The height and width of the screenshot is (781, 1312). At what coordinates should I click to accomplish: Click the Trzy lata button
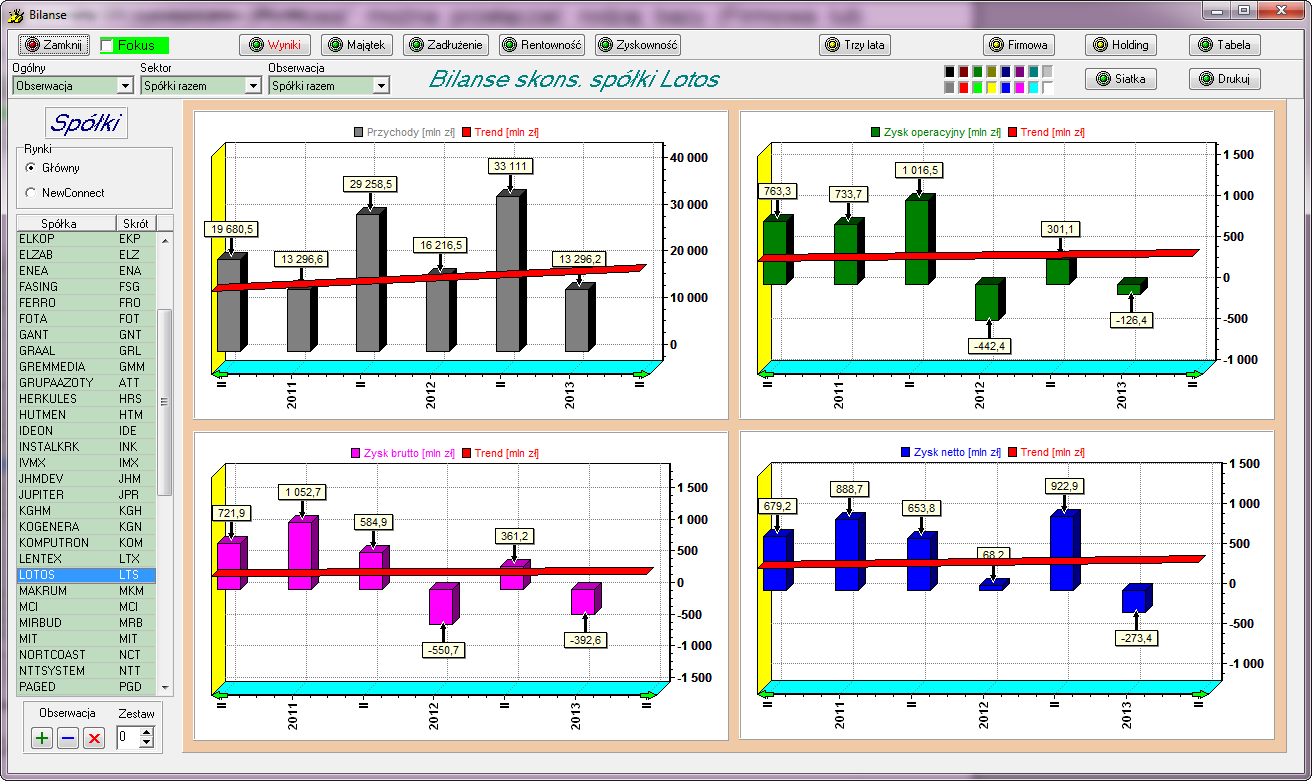coord(855,45)
